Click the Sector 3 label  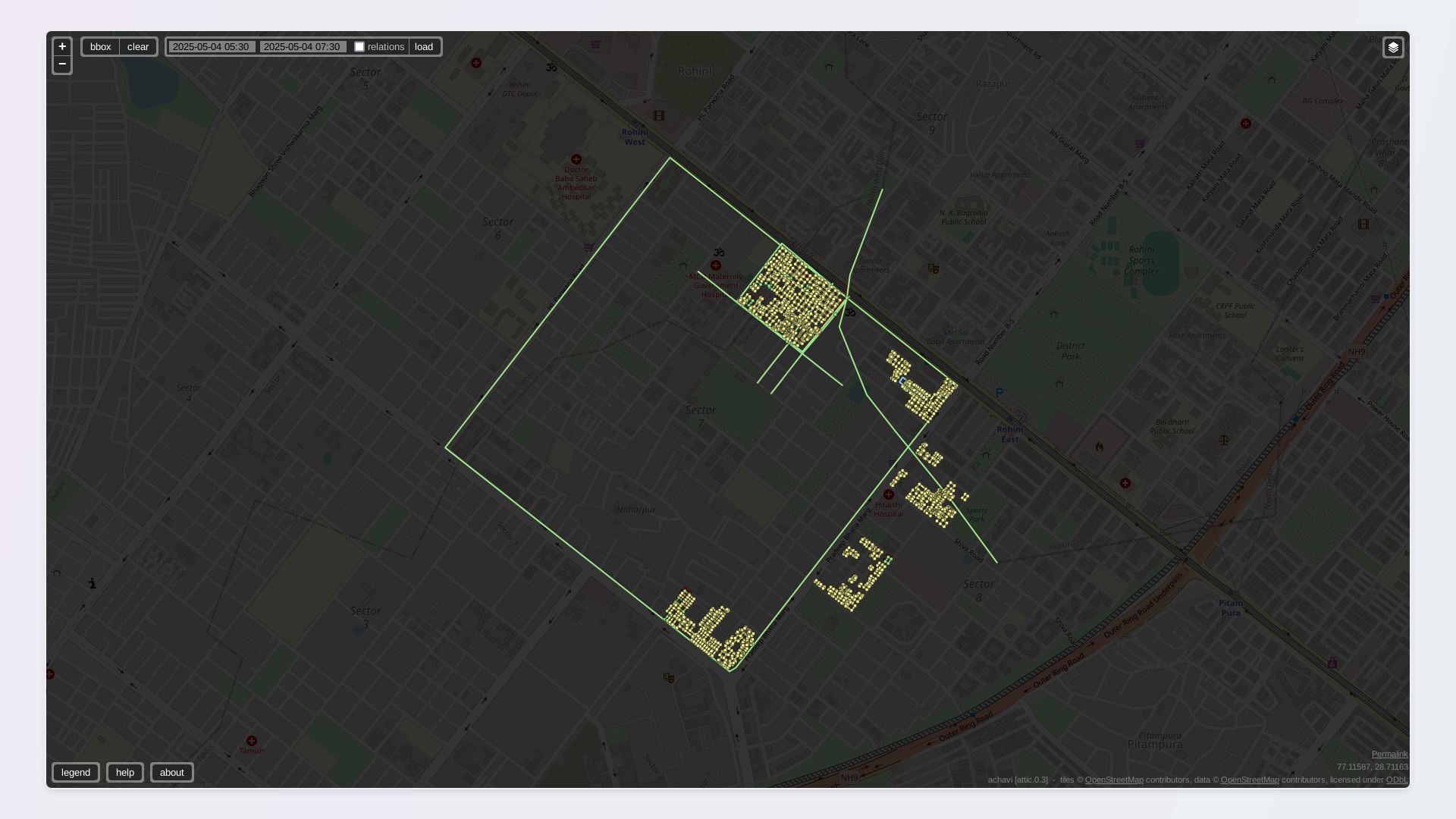coord(366,617)
